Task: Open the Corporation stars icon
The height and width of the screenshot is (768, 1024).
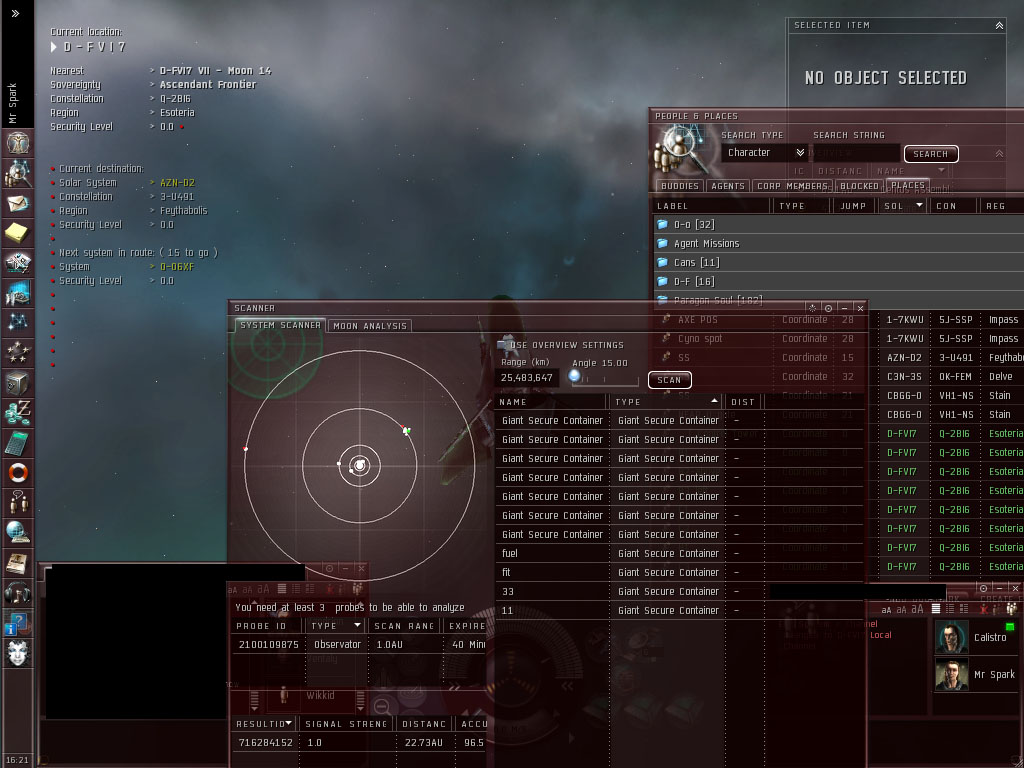Action: pyautogui.click(x=18, y=353)
